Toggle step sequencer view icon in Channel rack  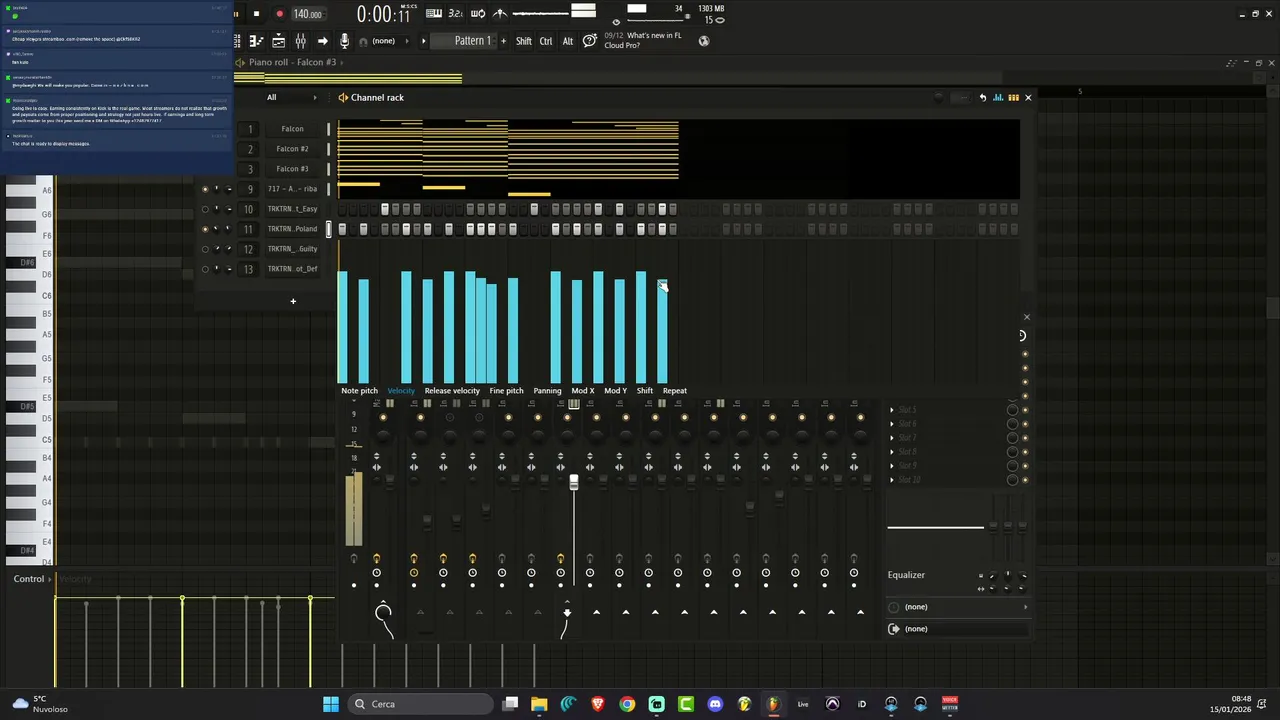point(1013,97)
